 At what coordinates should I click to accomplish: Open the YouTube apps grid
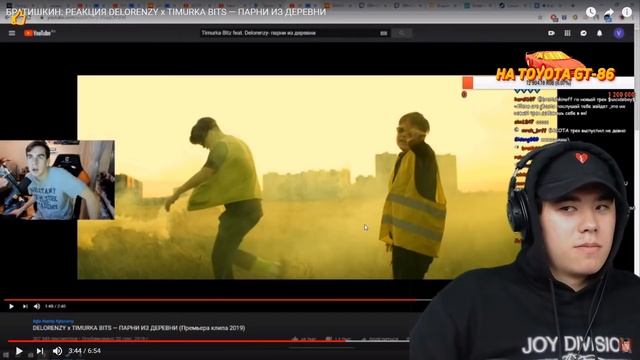click(567, 33)
